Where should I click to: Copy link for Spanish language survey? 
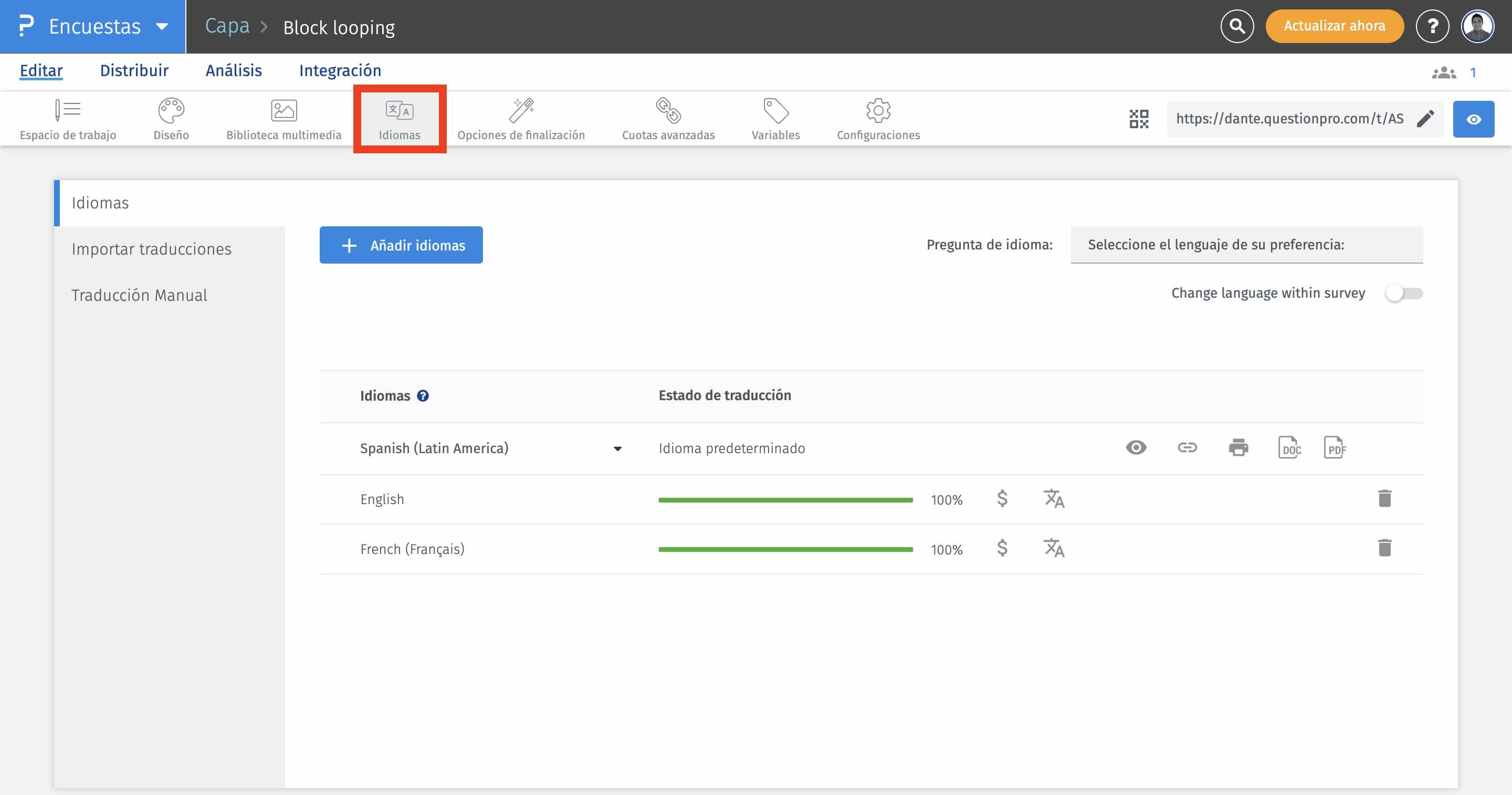click(1187, 448)
